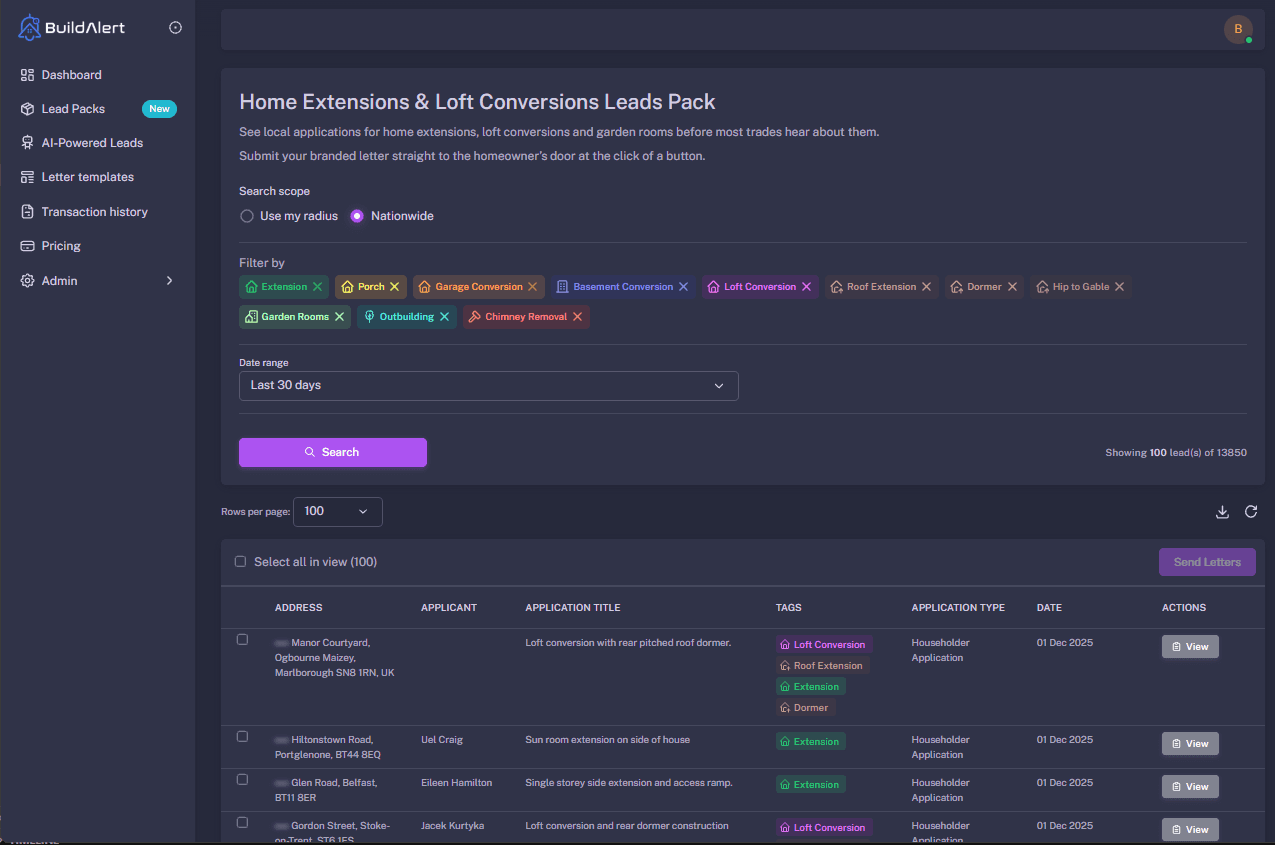Open the Date range dropdown

[488, 385]
